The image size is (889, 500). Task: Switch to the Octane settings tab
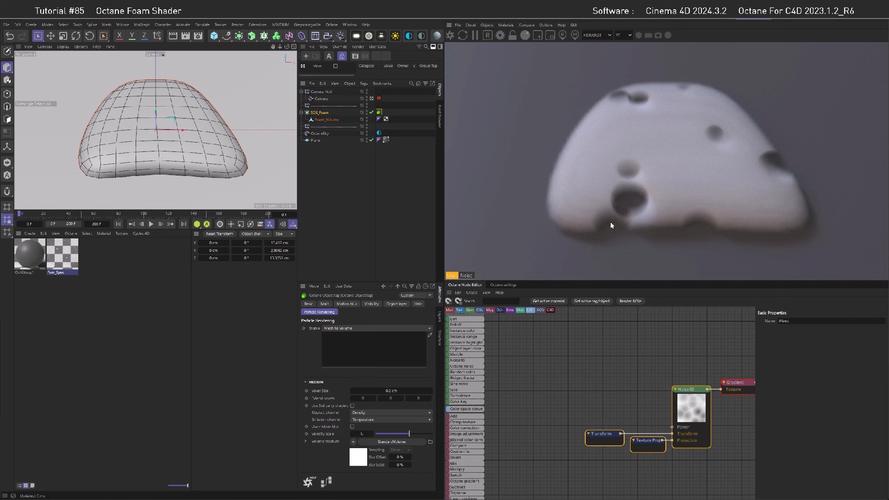click(503, 285)
